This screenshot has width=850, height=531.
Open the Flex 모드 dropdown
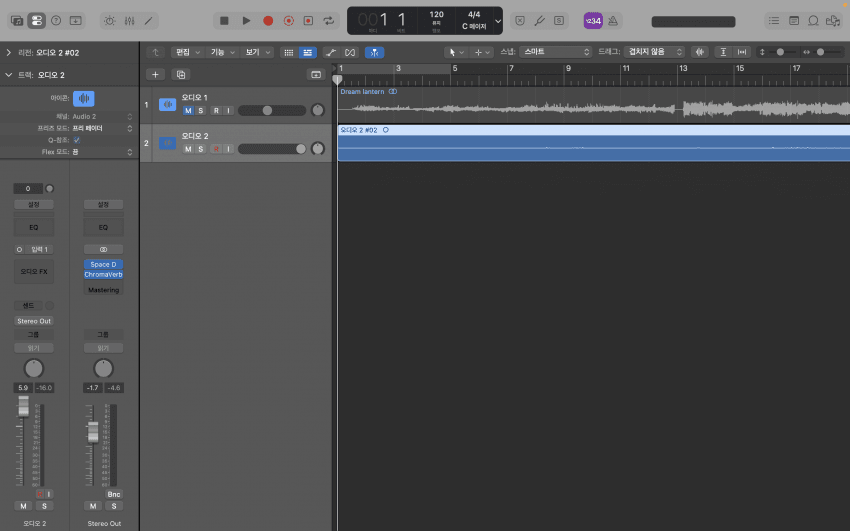pyautogui.click(x=102, y=152)
